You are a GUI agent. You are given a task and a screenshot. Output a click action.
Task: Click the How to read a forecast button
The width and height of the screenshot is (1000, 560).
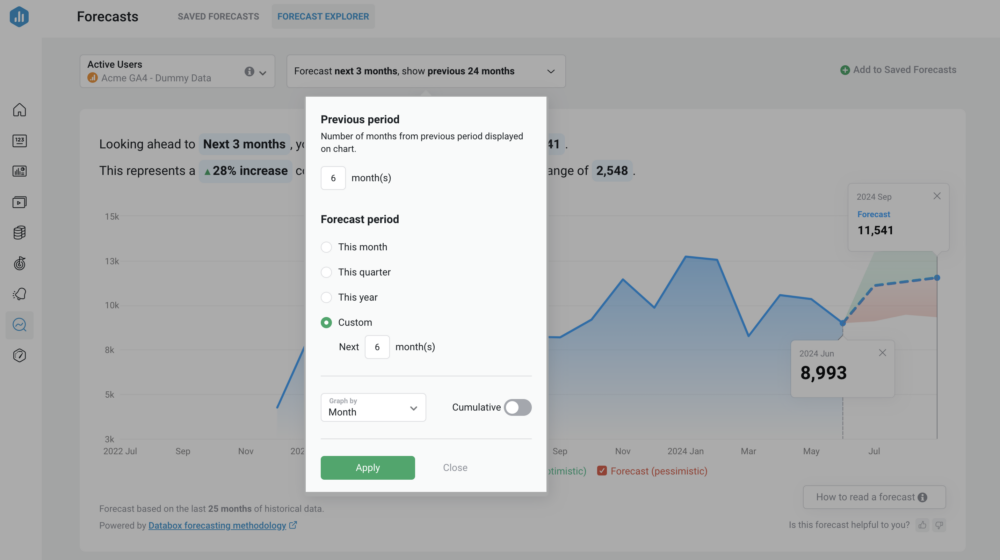[874, 497]
